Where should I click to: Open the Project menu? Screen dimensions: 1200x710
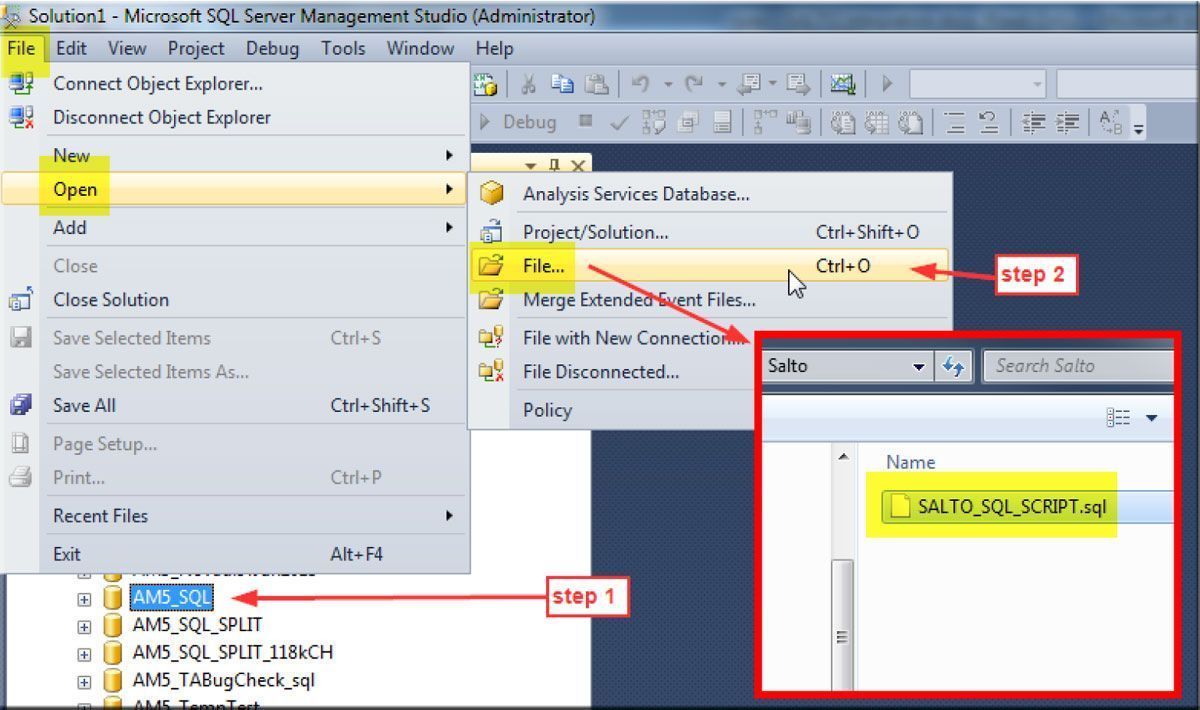point(196,48)
